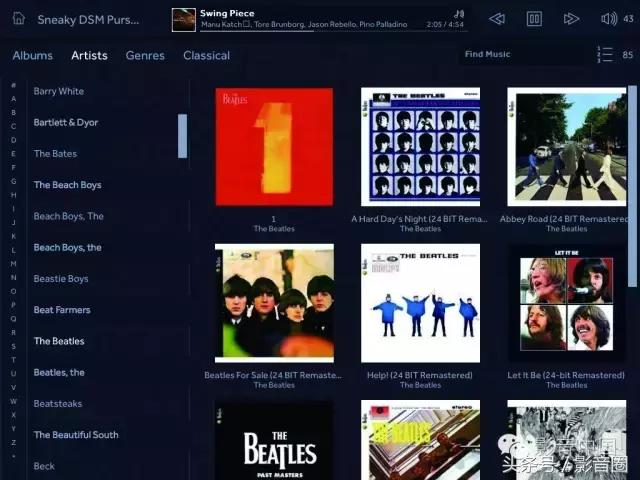Jump to letter T in index
This screenshot has height=480, width=640.
(13, 360)
